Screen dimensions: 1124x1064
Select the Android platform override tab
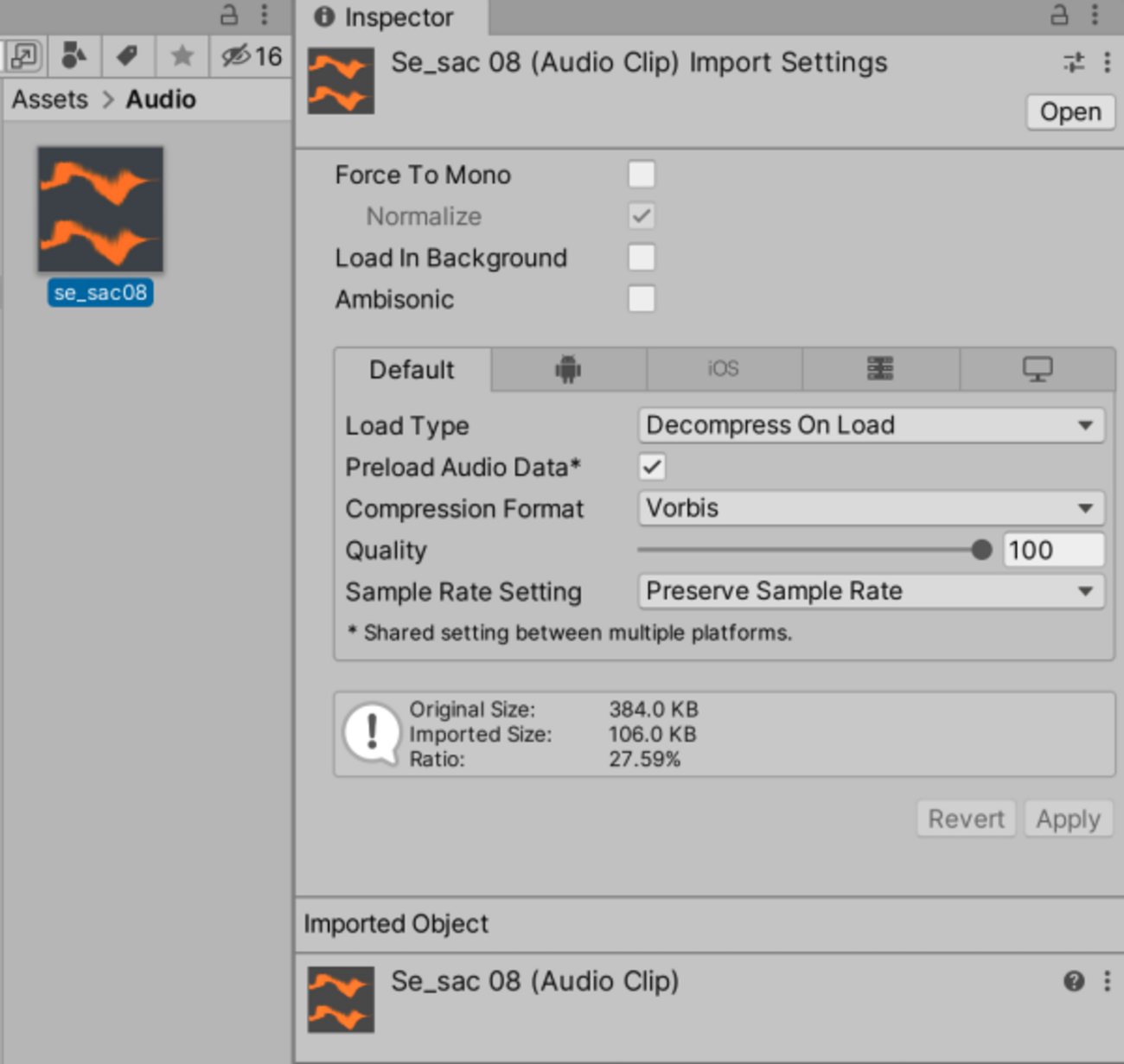point(568,369)
